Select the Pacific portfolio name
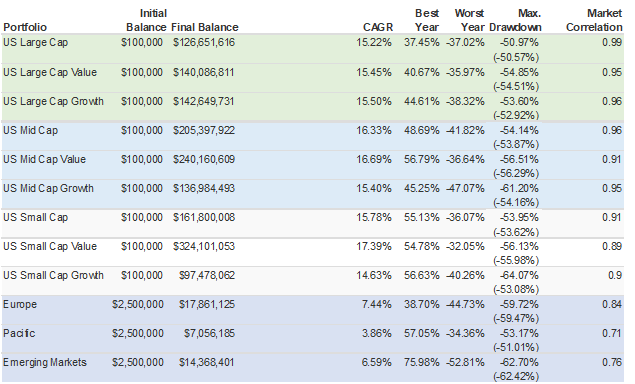Viewport: 635px width, 384px height. 19,333
